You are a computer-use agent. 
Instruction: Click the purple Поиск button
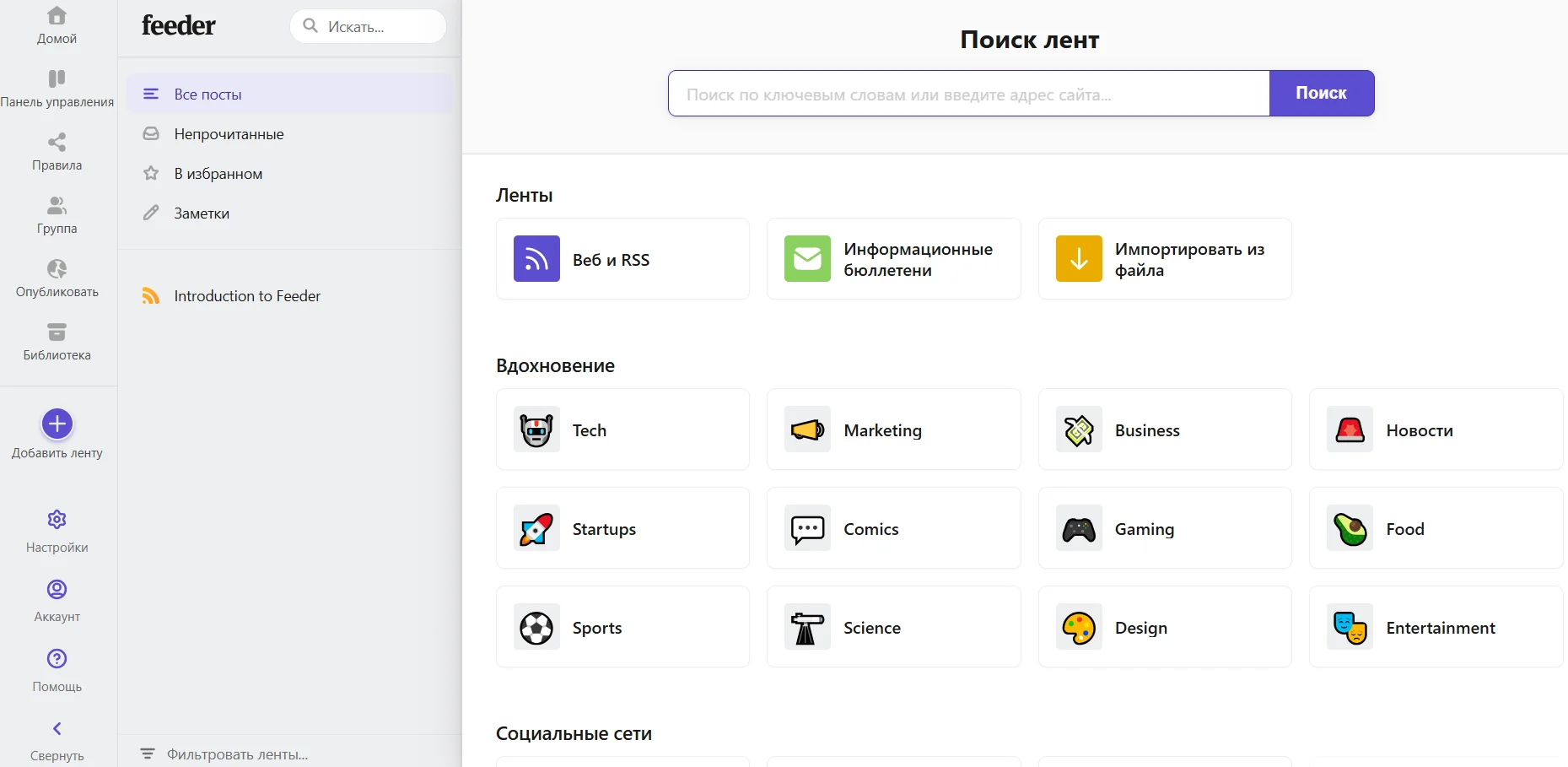pyautogui.click(x=1322, y=94)
